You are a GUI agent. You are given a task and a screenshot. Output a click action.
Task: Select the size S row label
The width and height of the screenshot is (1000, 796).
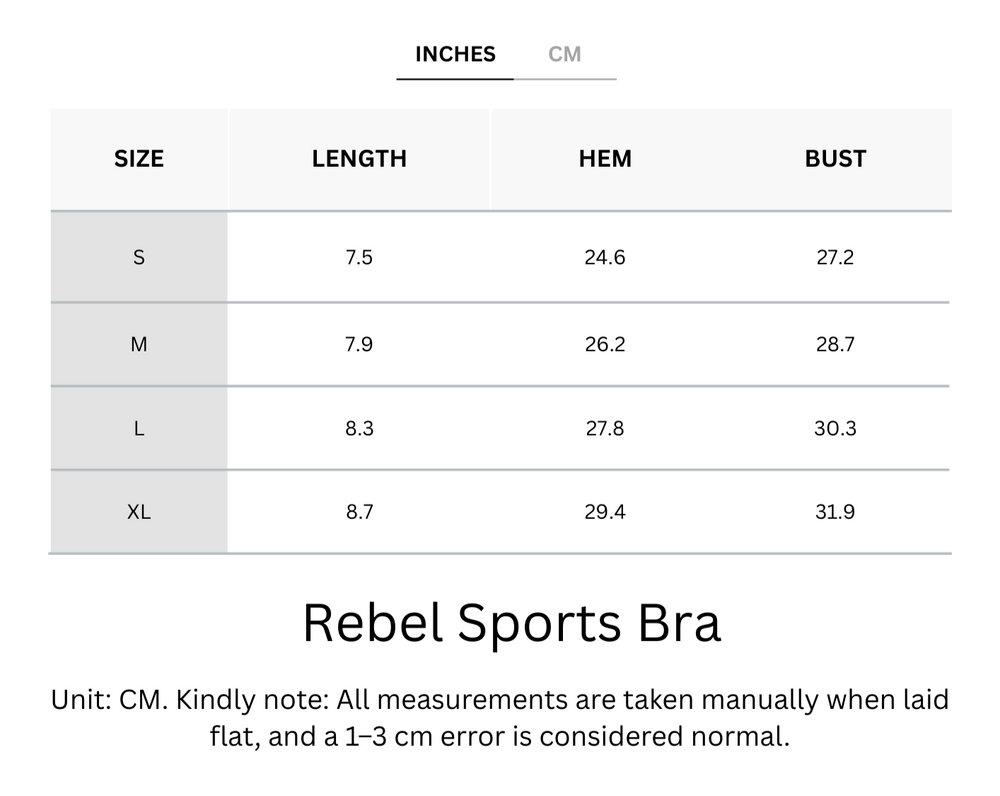pos(139,257)
